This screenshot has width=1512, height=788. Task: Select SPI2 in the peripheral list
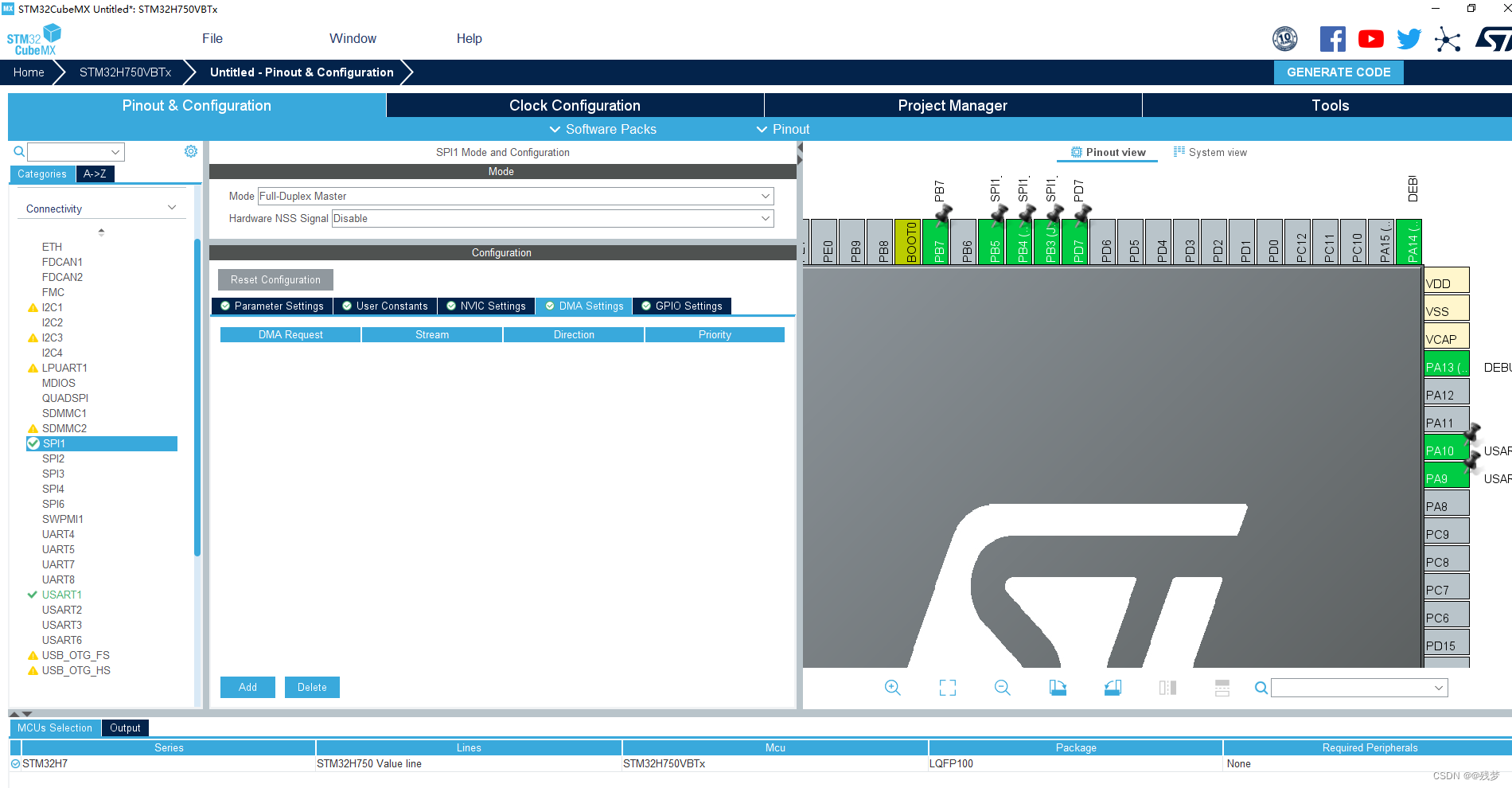53,458
